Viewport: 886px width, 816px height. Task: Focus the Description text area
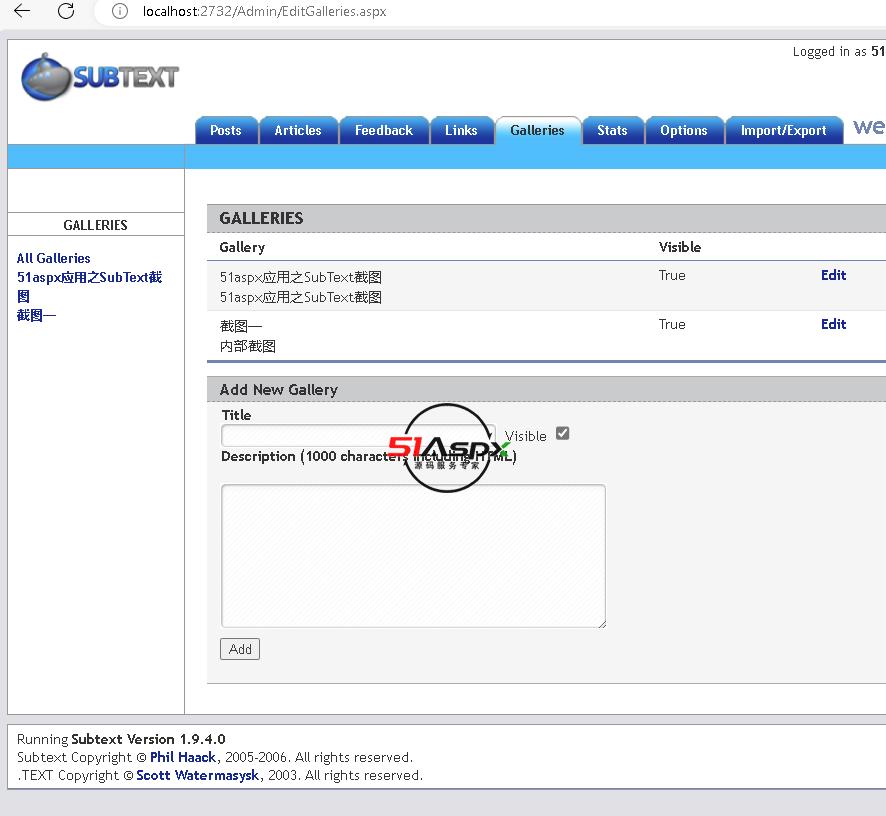[413, 555]
